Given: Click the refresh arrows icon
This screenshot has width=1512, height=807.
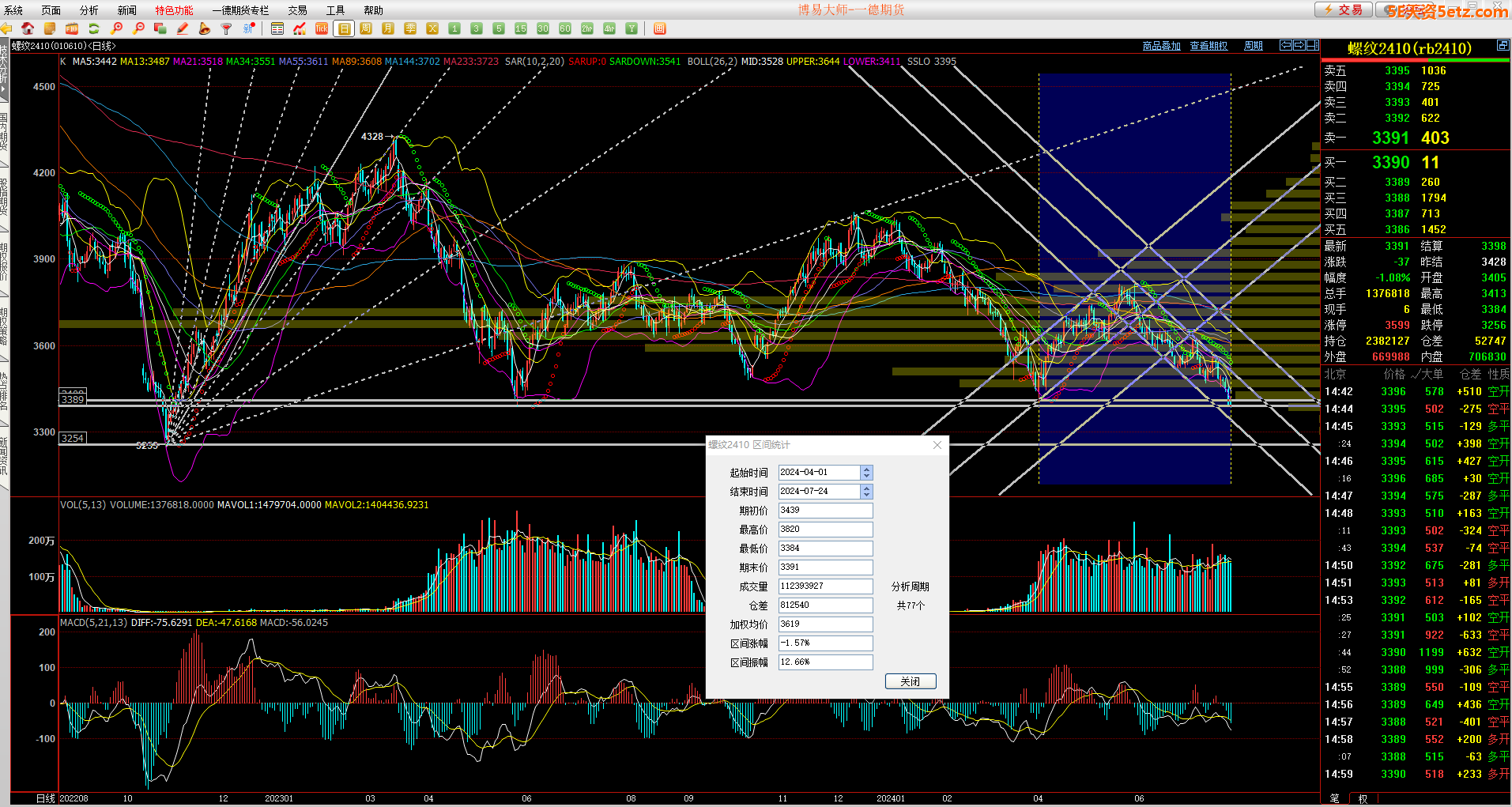Looking at the screenshot, I should pyautogui.click(x=94, y=28).
